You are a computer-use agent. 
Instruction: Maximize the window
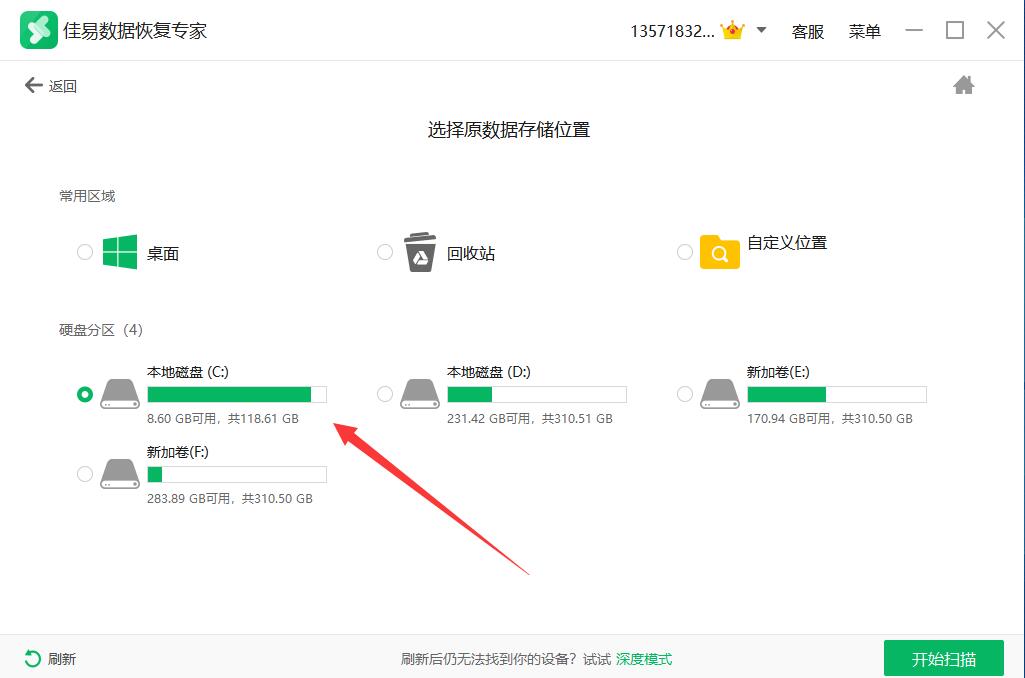coord(954,30)
